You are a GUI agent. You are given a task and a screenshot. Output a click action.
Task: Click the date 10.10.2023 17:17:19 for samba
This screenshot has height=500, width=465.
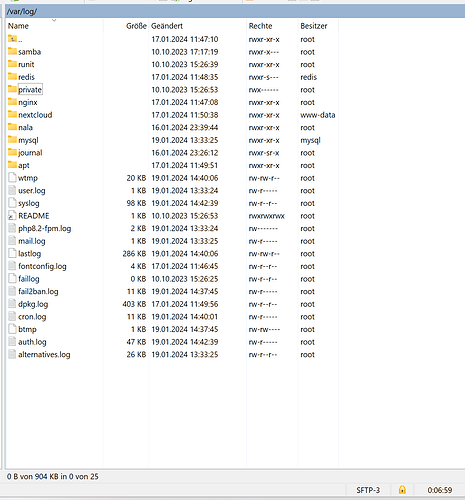tap(185, 52)
